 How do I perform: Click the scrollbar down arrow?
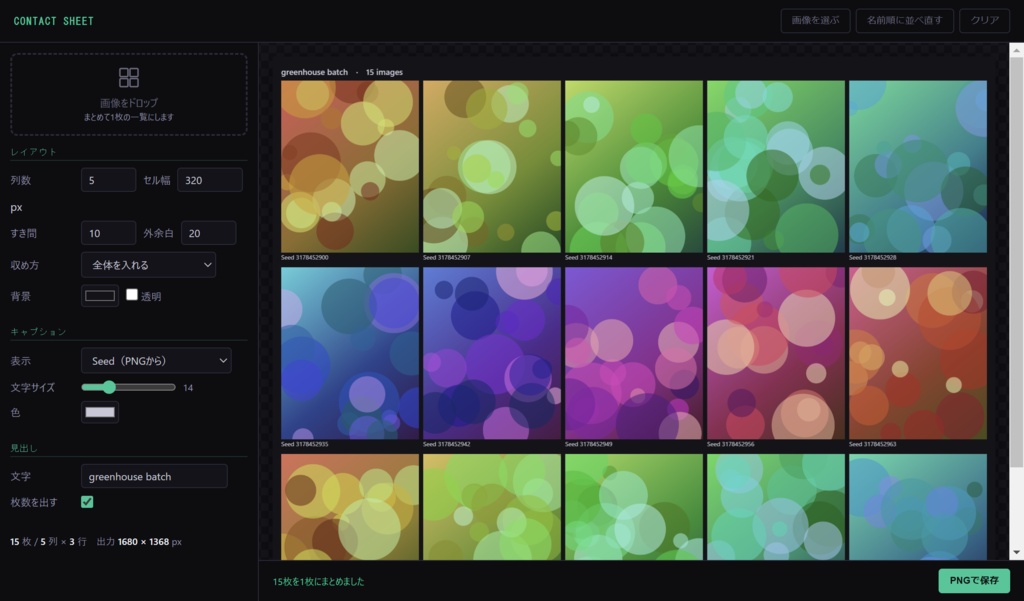(x=1016, y=553)
